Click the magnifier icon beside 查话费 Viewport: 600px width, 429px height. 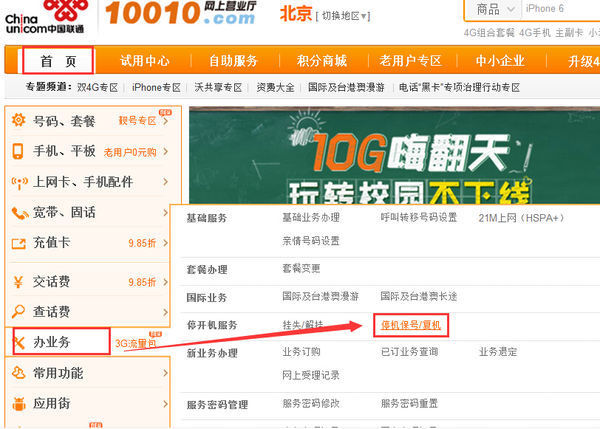point(18,312)
